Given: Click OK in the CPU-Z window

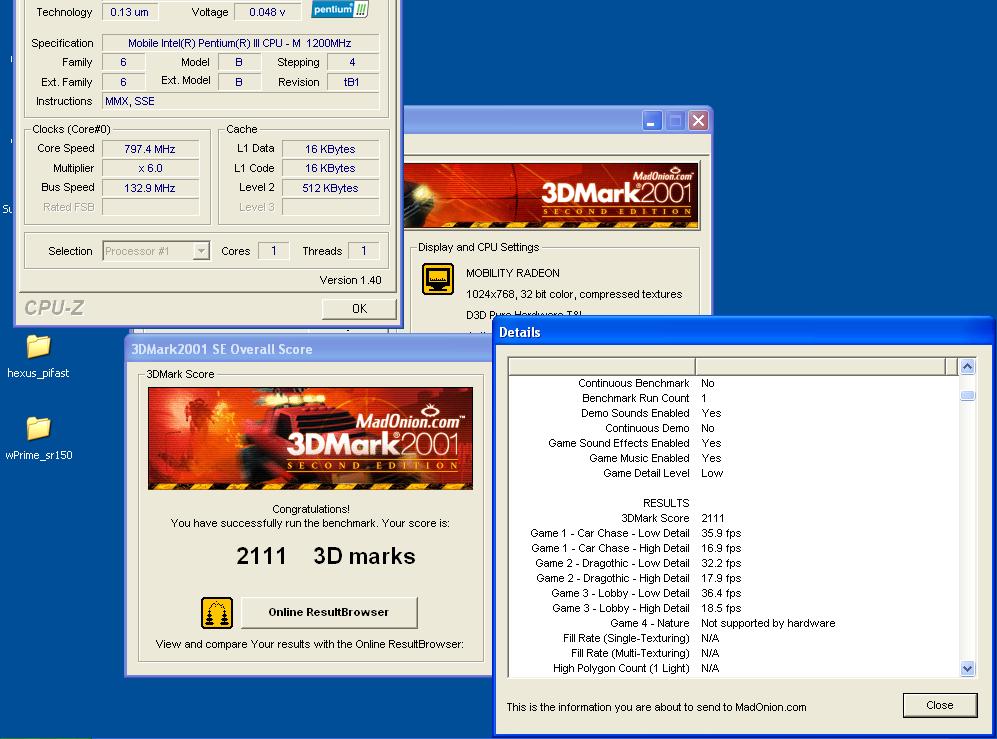Looking at the screenshot, I should pyautogui.click(x=359, y=308).
